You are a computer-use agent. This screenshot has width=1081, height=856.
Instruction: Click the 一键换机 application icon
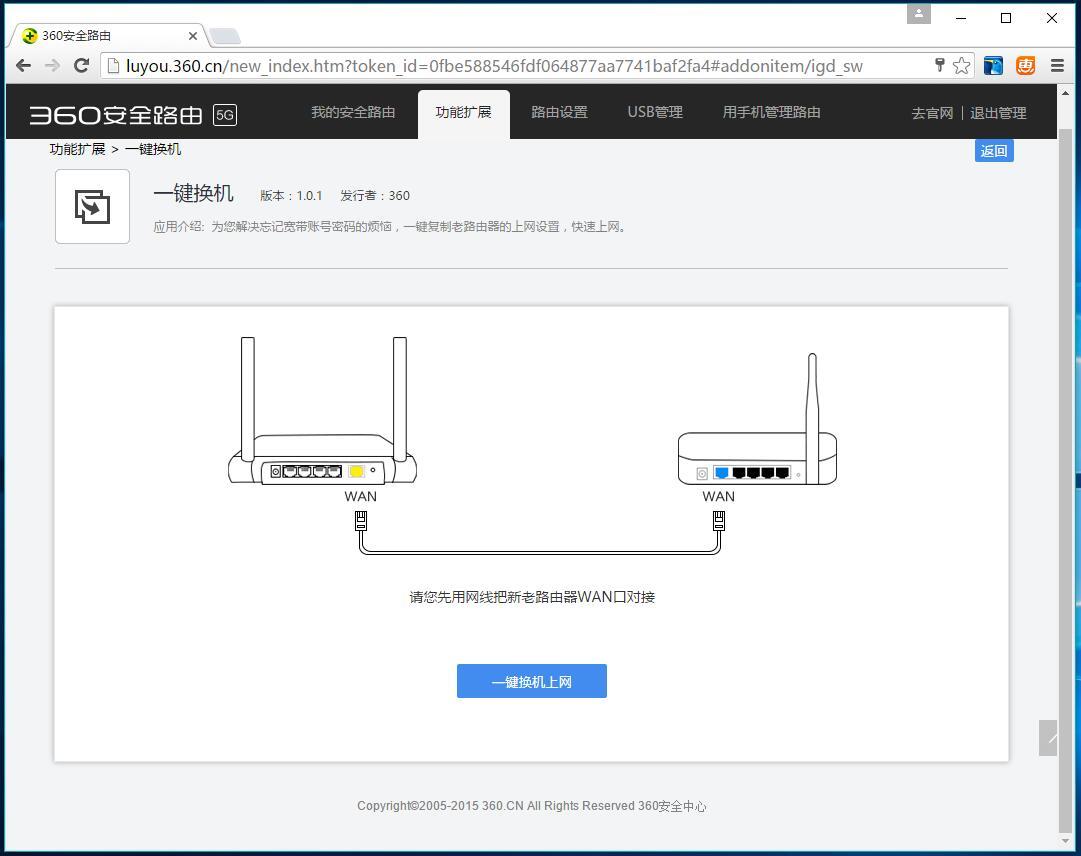(92, 206)
